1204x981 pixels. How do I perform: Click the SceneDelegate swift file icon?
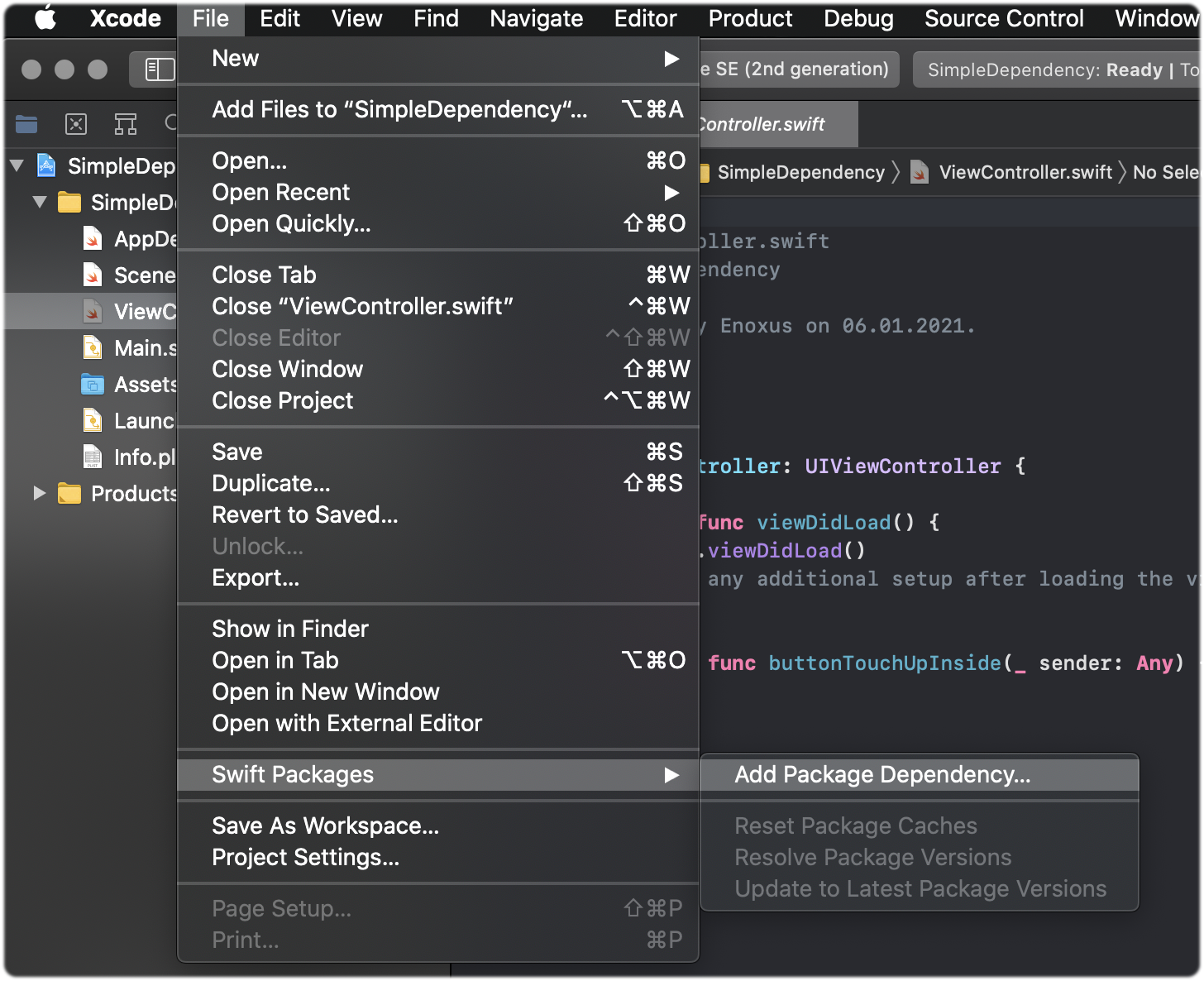tap(93, 275)
